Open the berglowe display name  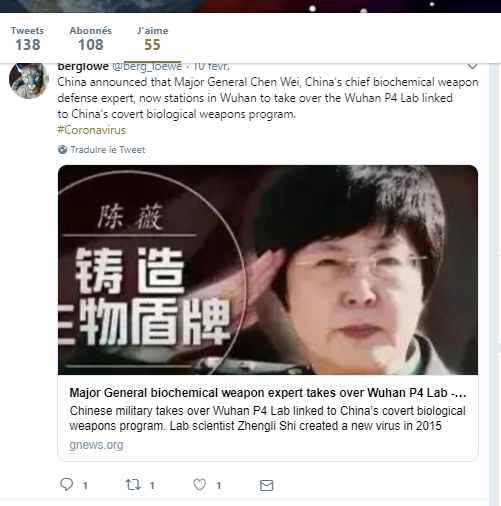83,66
